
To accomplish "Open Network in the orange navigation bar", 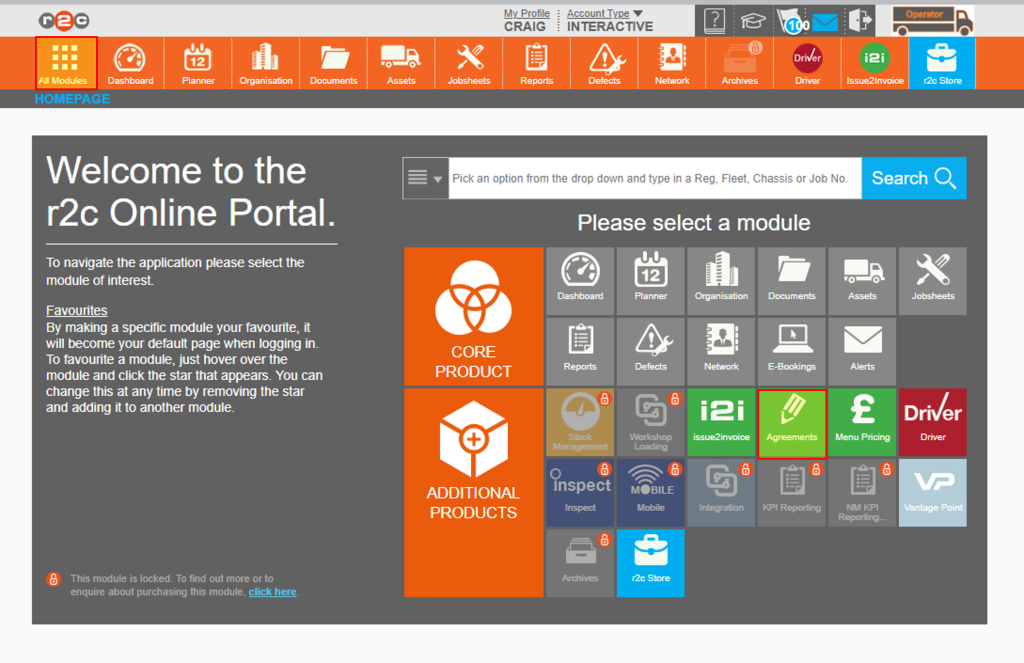I will [x=672, y=63].
